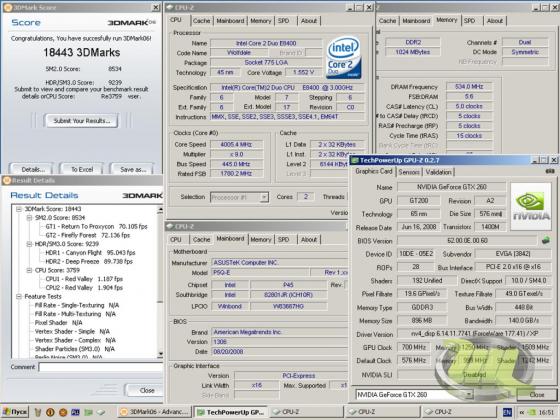
Task: Open the About tab in the Mainboard CPU-Z window
Action: click(x=309, y=240)
